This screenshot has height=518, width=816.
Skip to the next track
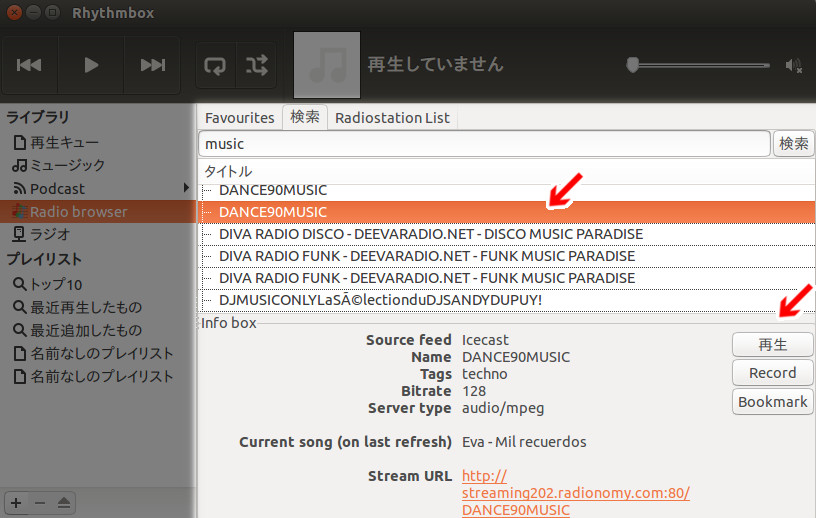click(152, 65)
